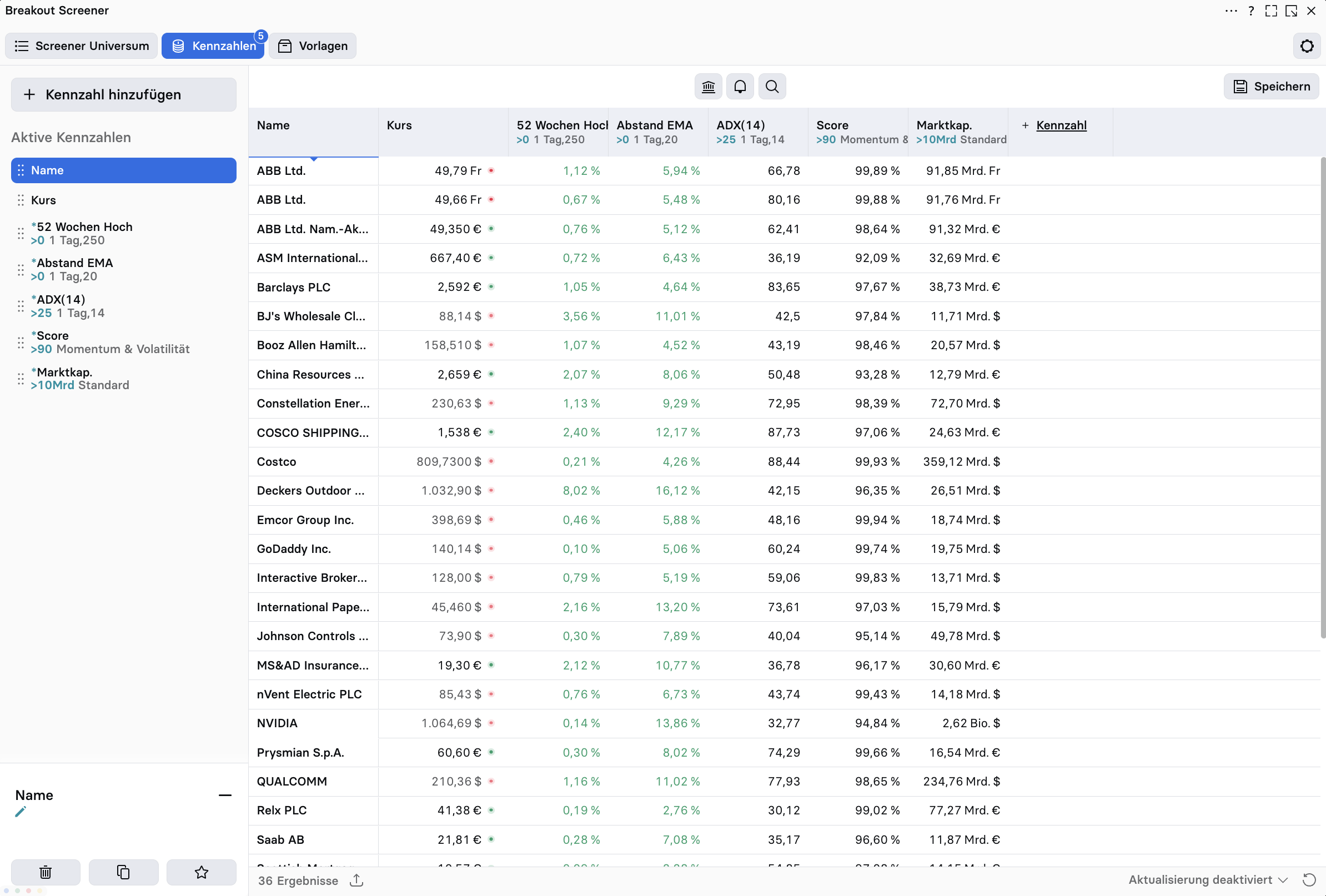Click the Kennzahl hinzufügen button
This screenshot has width=1326, height=896.
(123, 94)
